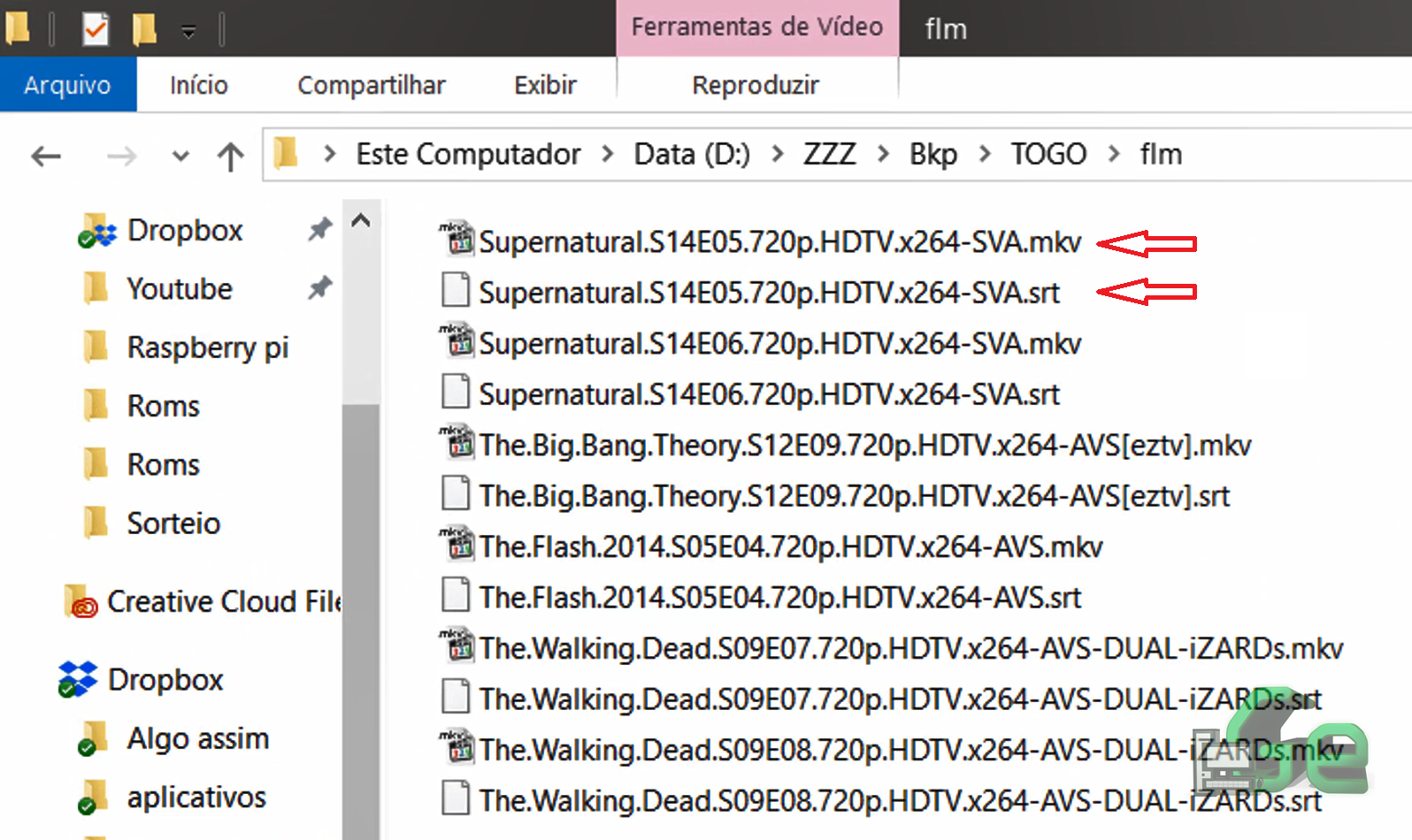Screen dimensions: 1412x840
Task: Click the navigation pane scroll up arrow
Action: click(361, 221)
